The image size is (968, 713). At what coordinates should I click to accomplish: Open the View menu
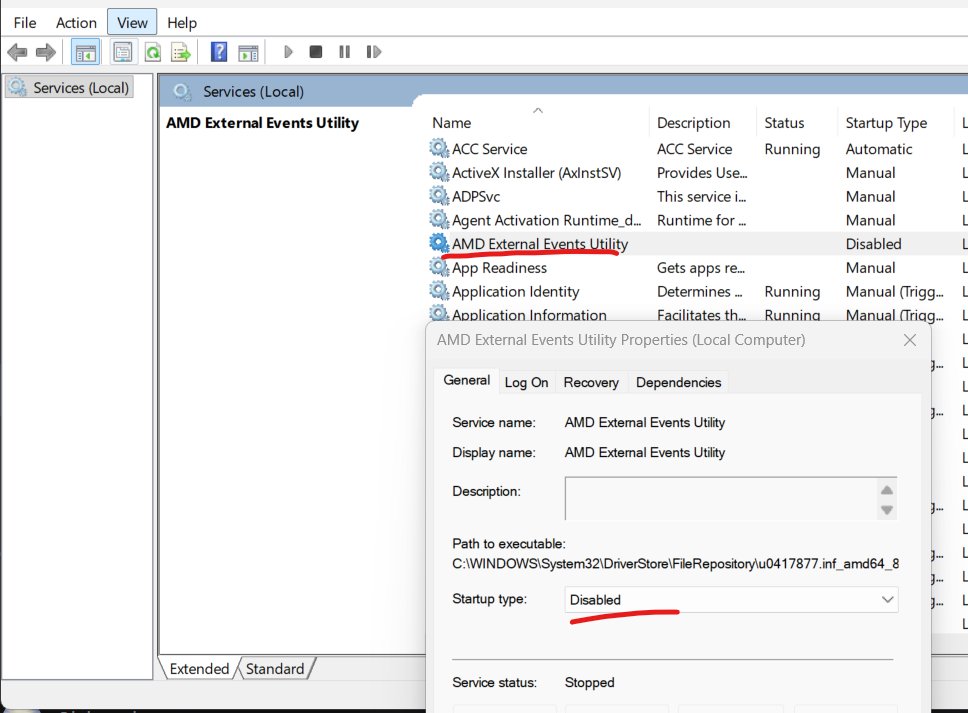tap(132, 23)
